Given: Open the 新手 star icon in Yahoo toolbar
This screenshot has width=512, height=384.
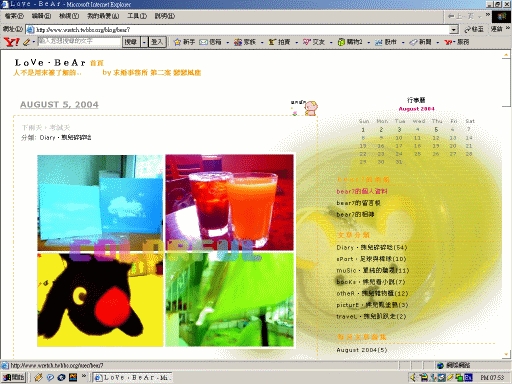Looking at the screenshot, I should click(x=177, y=42).
